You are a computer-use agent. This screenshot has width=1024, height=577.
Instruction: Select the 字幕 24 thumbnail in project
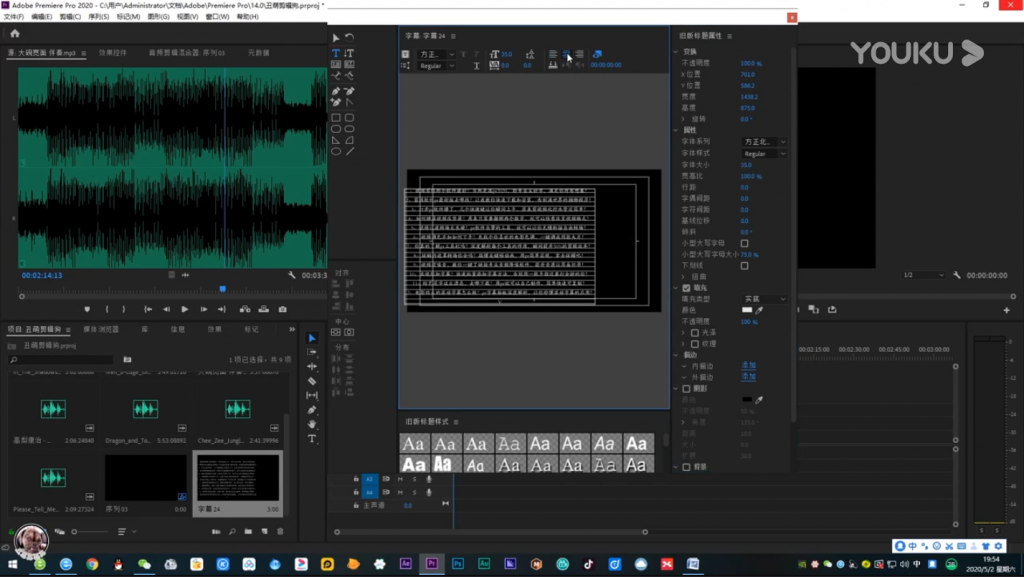[238, 478]
